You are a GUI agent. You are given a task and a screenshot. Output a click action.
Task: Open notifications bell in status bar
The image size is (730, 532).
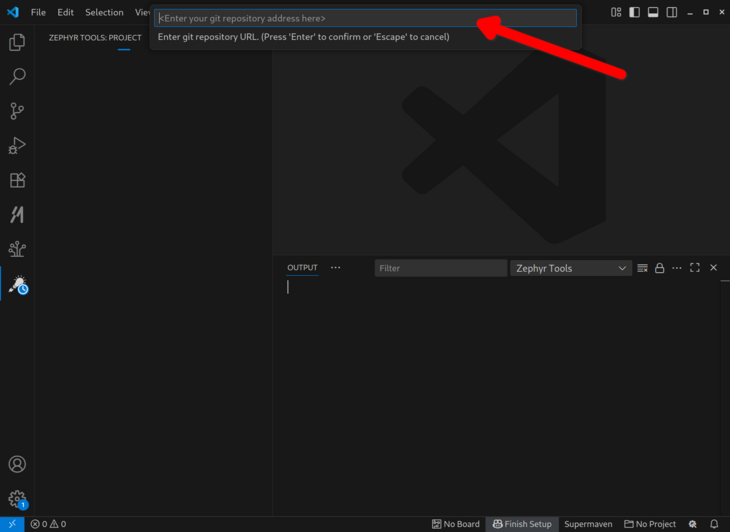pyautogui.click(x=714, y=524)
